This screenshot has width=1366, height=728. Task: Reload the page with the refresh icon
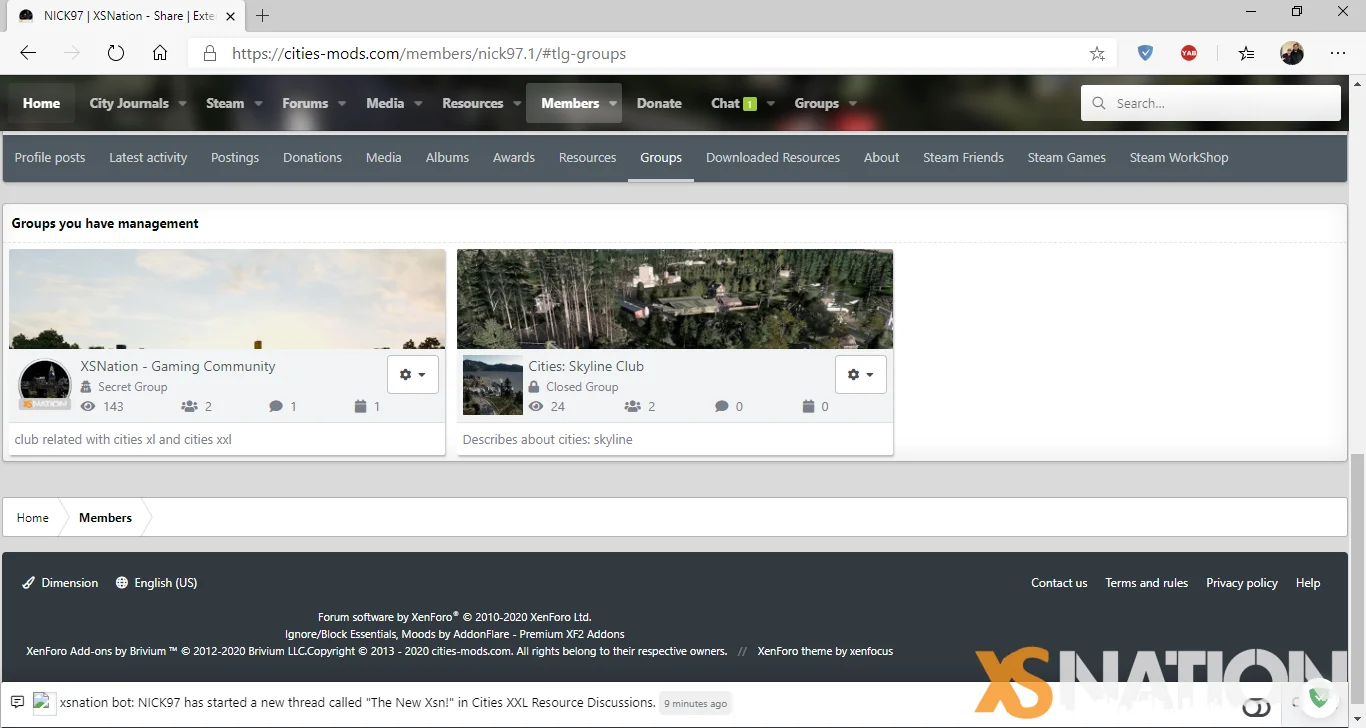click(x=116, y=54)
